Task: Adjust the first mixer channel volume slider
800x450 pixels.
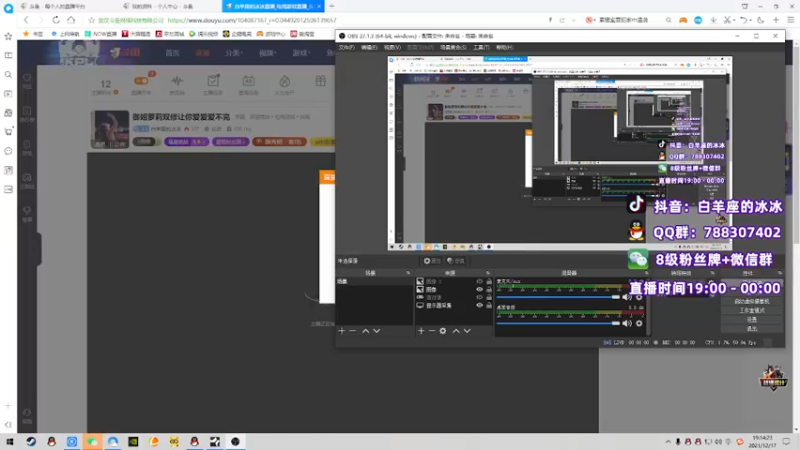Action: pos(558,297)
